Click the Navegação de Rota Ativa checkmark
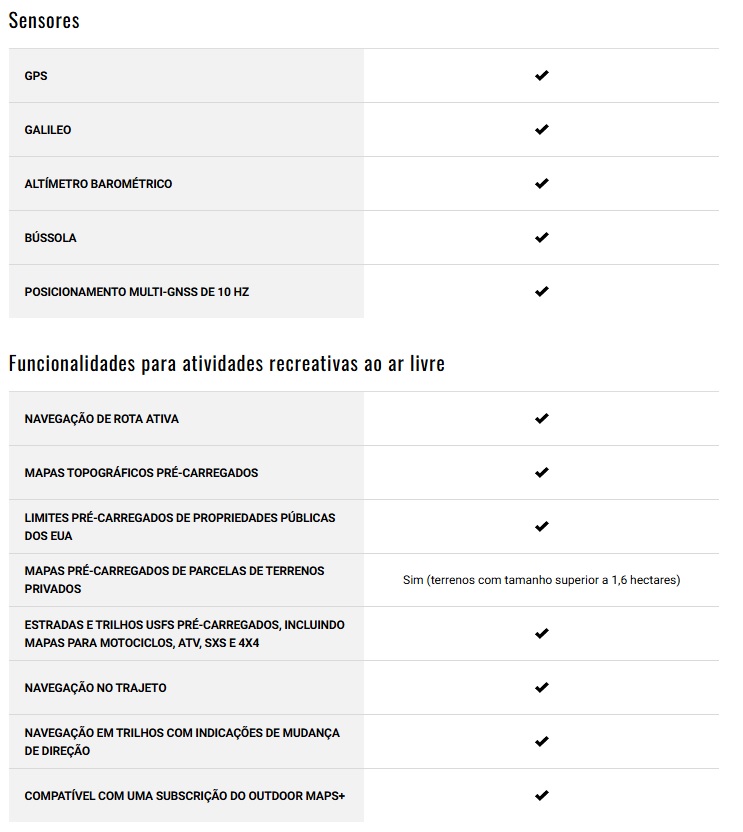 541,419
